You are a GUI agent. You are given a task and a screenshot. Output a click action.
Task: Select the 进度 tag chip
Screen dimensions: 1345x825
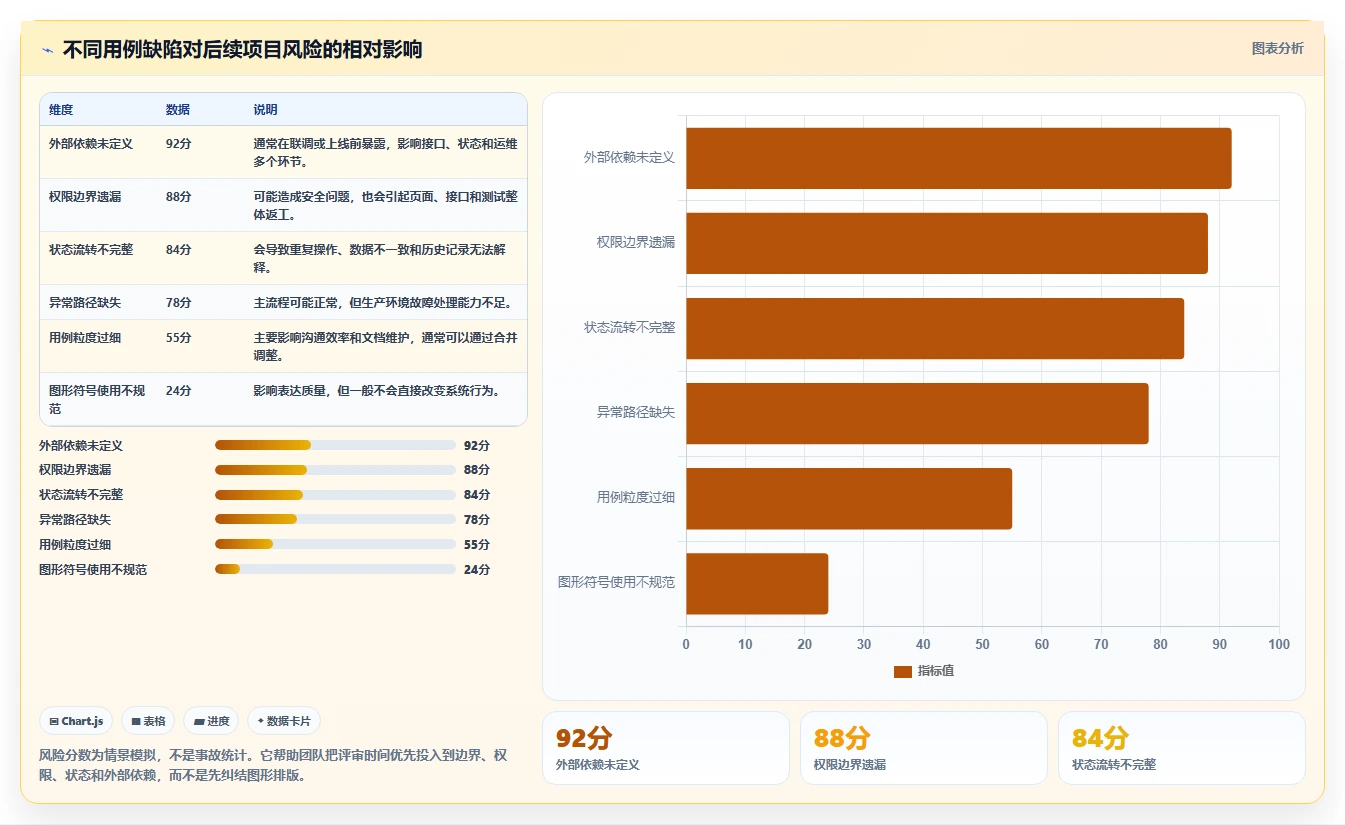pos(211,721)
